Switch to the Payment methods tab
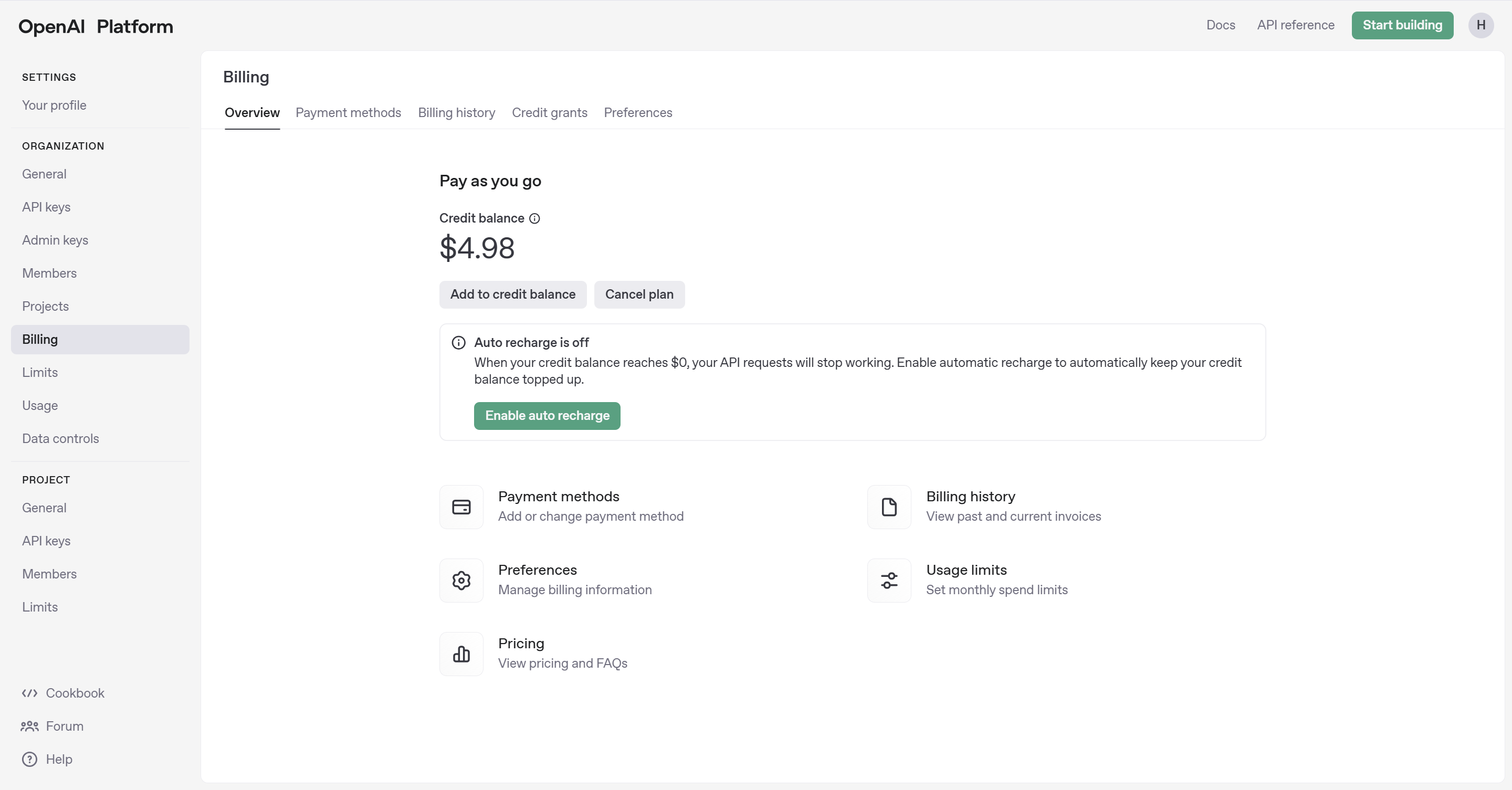Screen dimensions: 1512x790 click(x=348, y=113)
